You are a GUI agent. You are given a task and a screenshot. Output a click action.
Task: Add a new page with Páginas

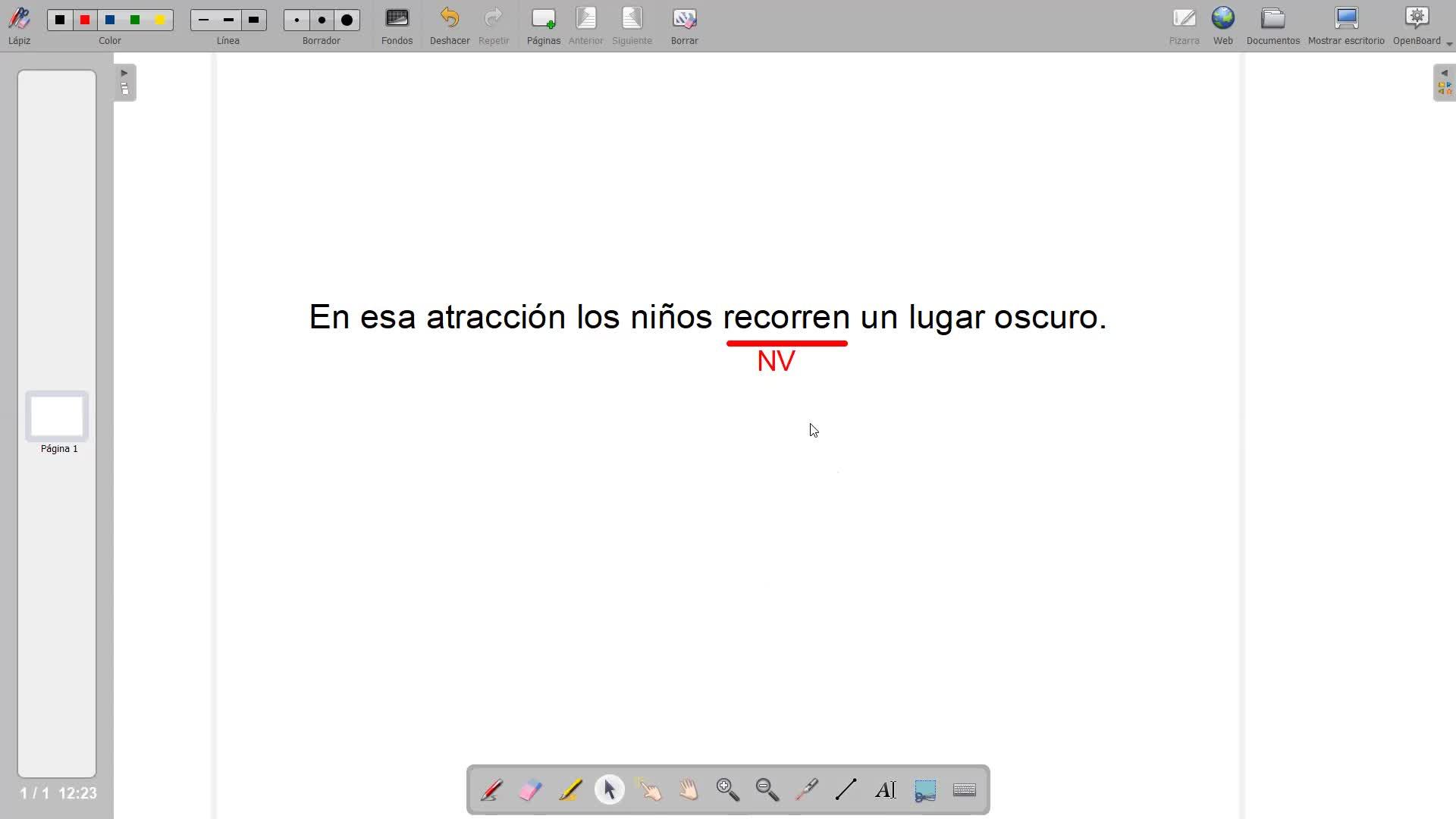pyautogui.click(x=544, y=26)
